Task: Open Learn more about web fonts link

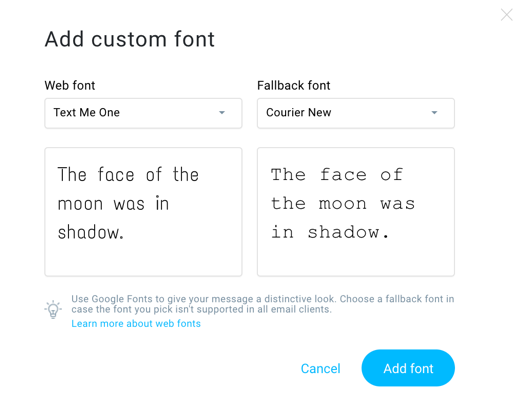Action: [136, 323]
